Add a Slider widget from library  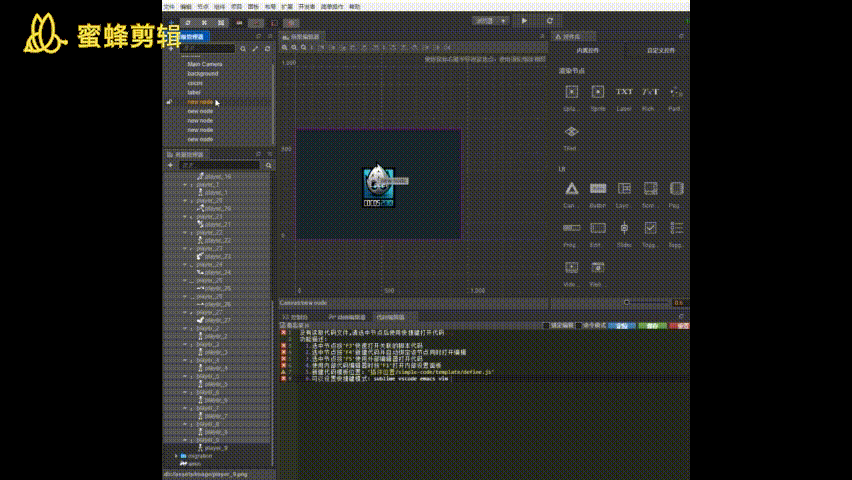point(624,228)
